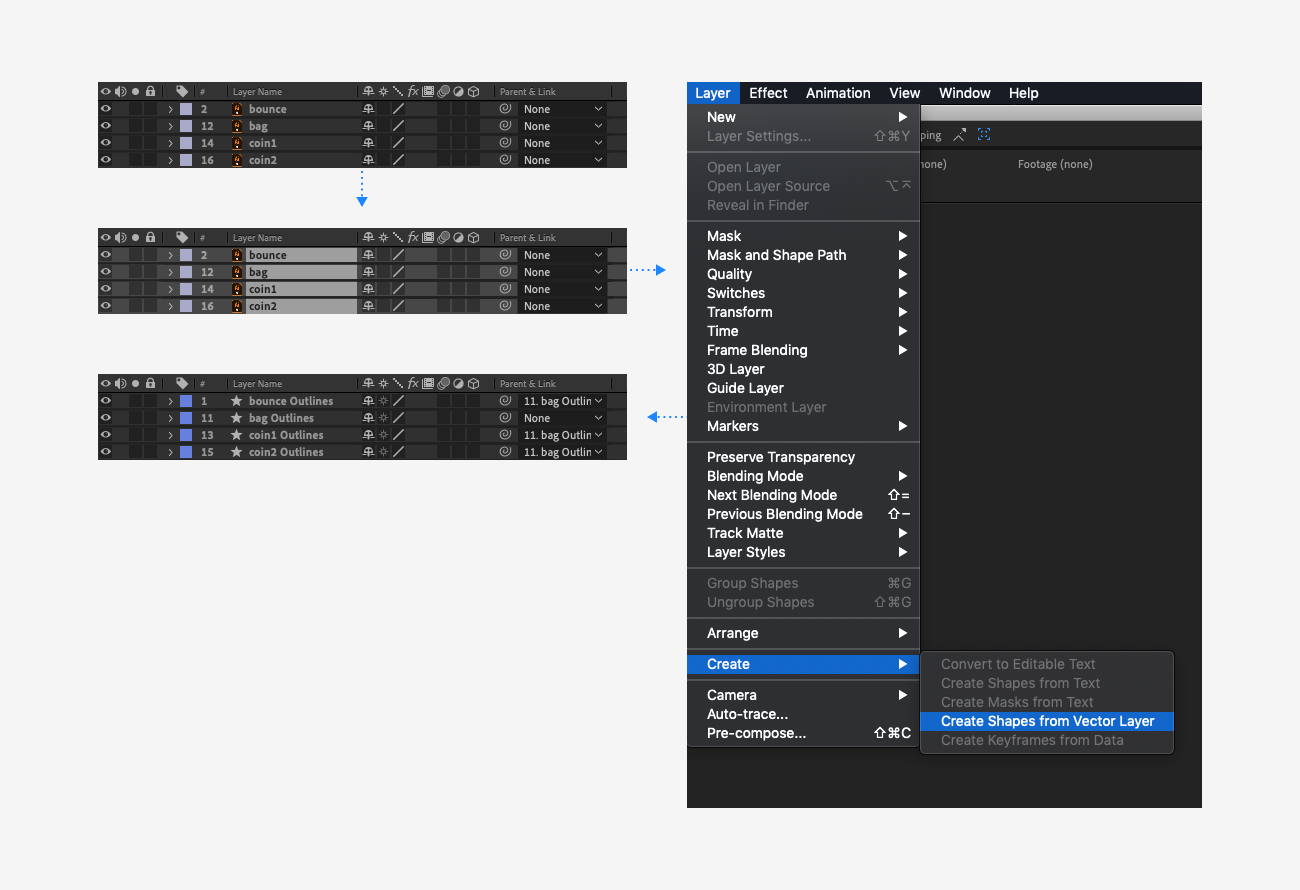1300x890 pixels.
Task: Click the parent pick whip of bag Outlines
Action: click(505, 418)
